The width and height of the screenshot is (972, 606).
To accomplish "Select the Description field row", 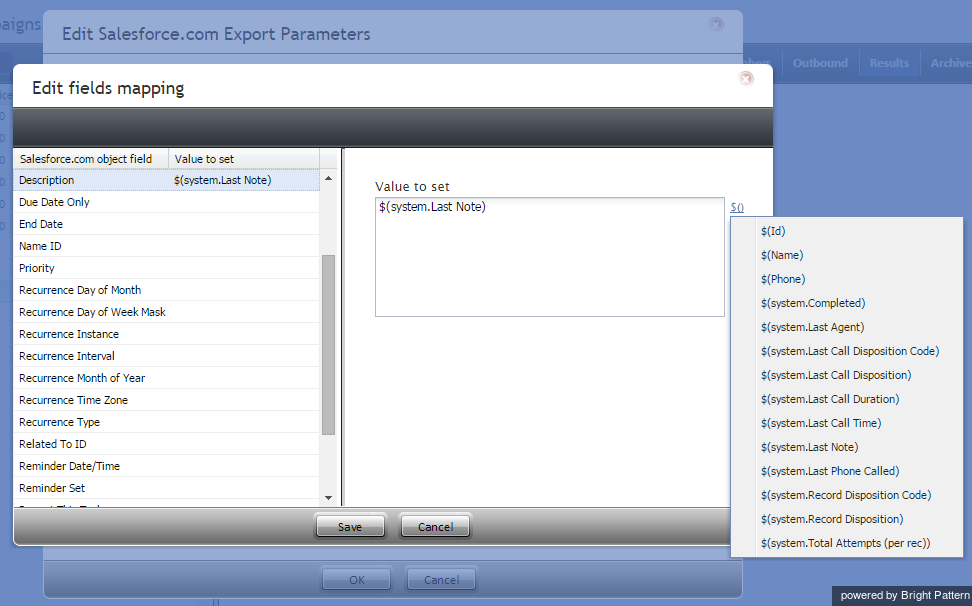I will [x=166, y=180].
